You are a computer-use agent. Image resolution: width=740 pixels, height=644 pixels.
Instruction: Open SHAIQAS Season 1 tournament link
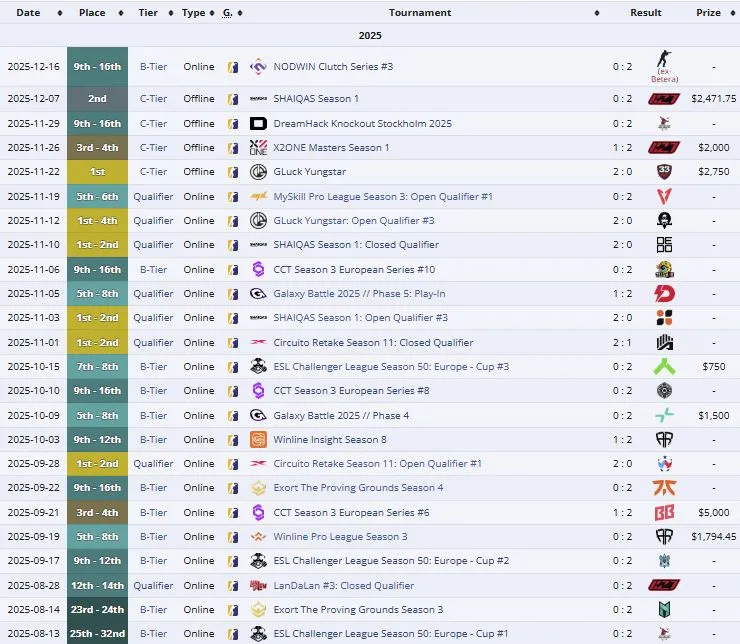point(316,99)
